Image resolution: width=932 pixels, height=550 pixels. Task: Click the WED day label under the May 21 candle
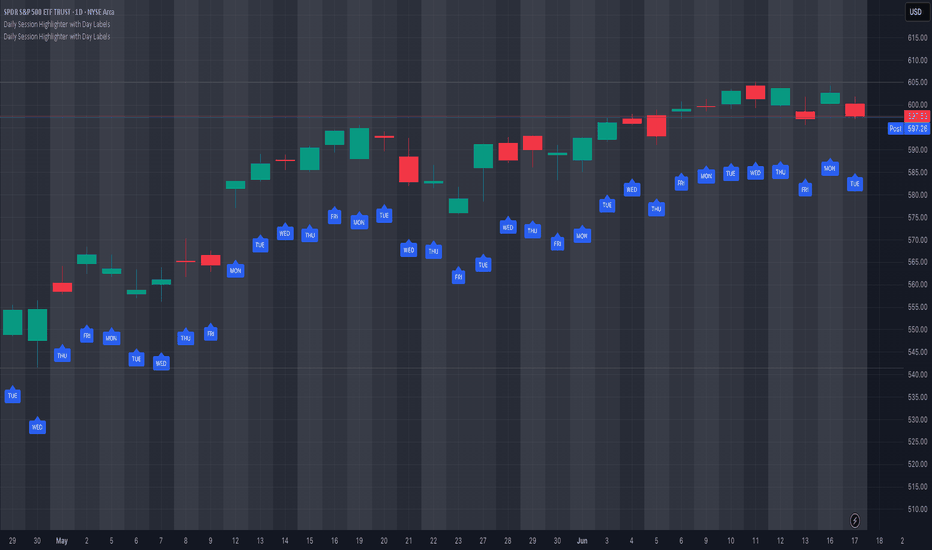click(408, 249)
